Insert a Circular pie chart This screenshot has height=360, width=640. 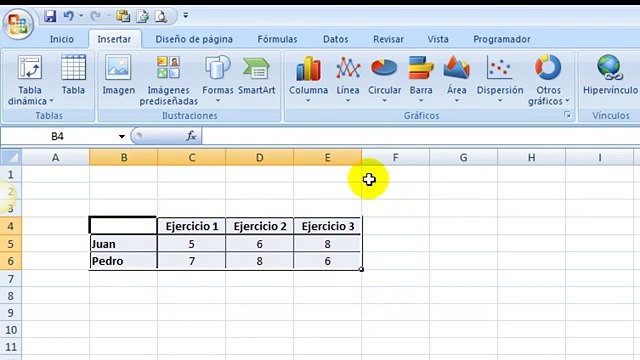coord(384,79)
